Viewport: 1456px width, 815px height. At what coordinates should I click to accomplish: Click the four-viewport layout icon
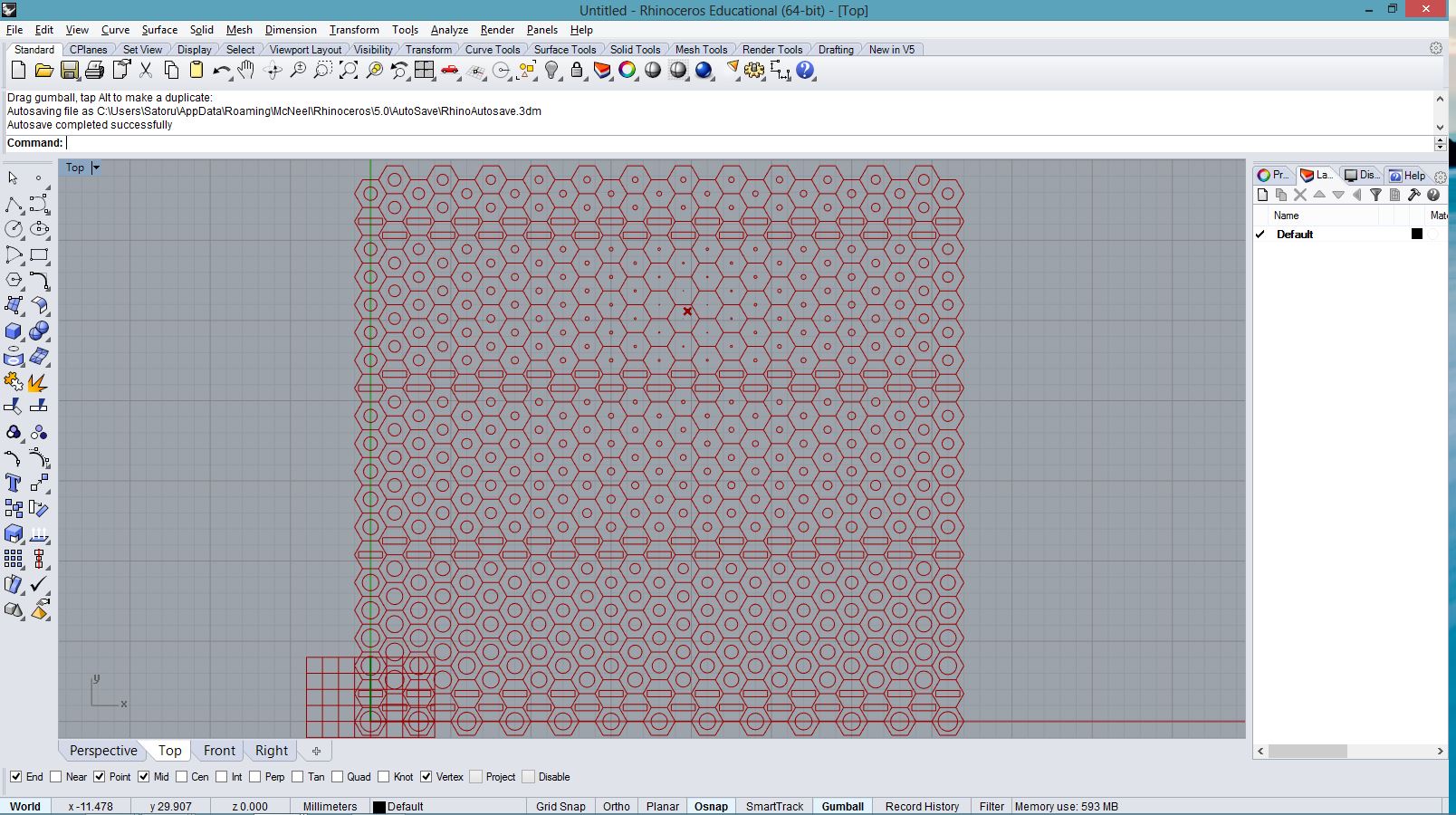tap(425, 71)
